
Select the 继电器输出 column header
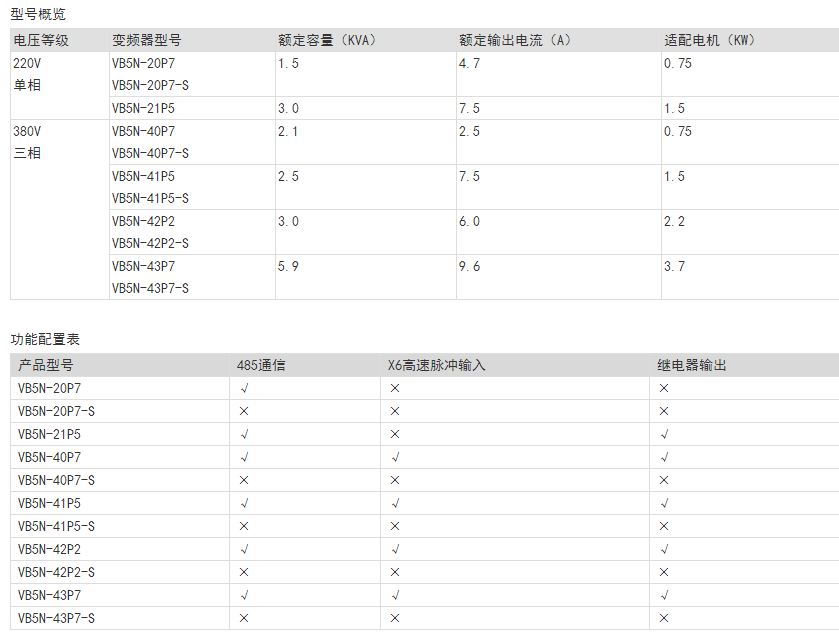(x=692, y=366)
